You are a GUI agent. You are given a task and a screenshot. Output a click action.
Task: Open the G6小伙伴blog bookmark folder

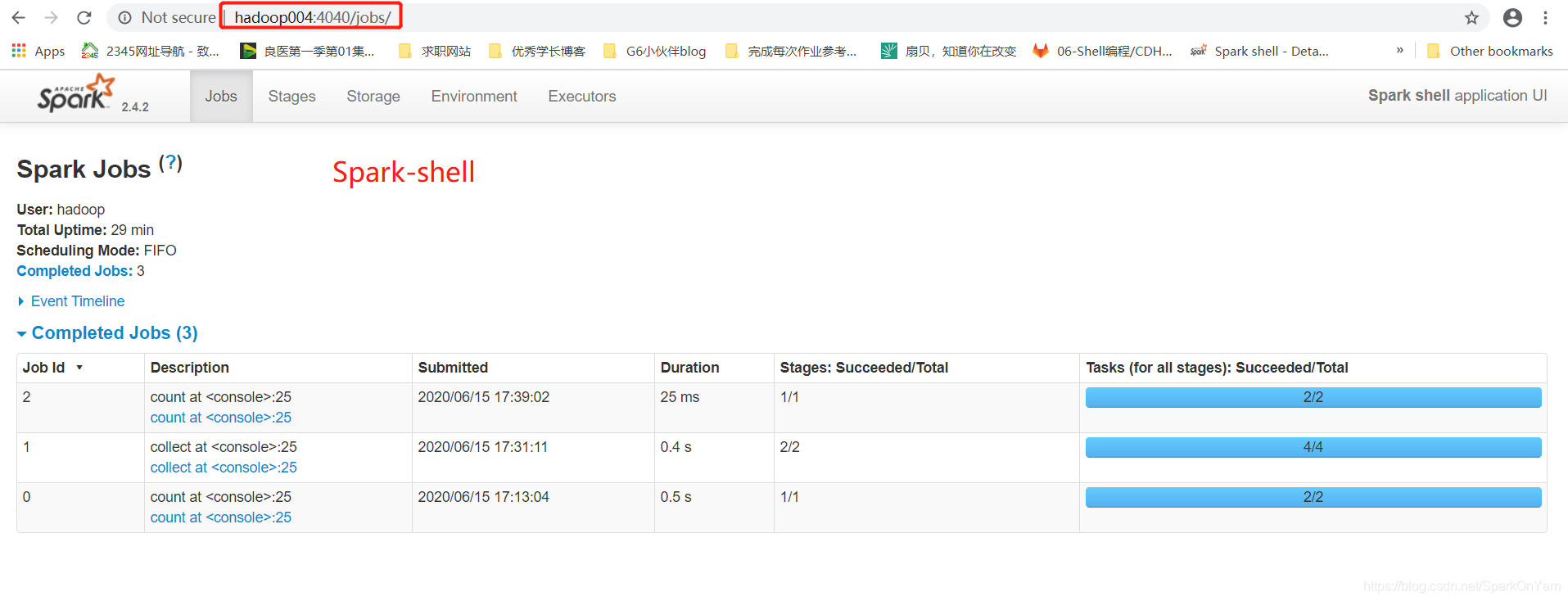[x=654, y=51]
